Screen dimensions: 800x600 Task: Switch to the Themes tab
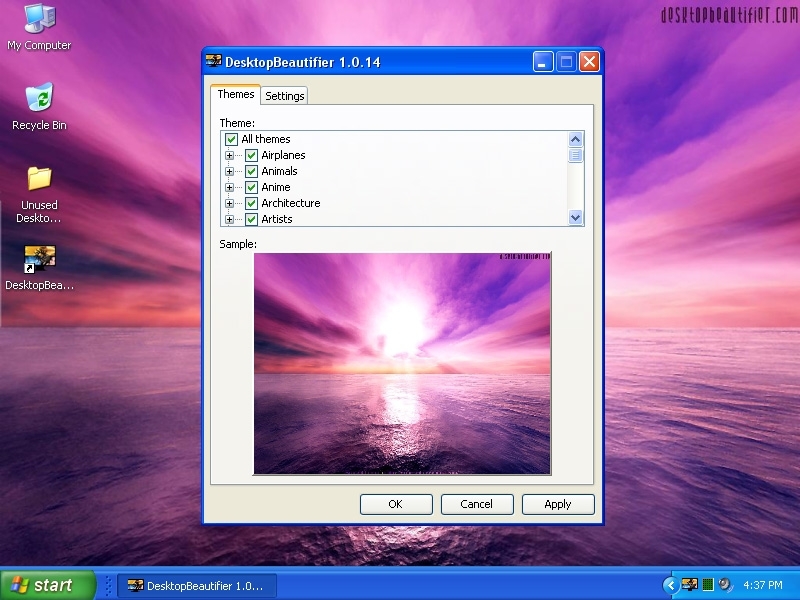point(235,94)
